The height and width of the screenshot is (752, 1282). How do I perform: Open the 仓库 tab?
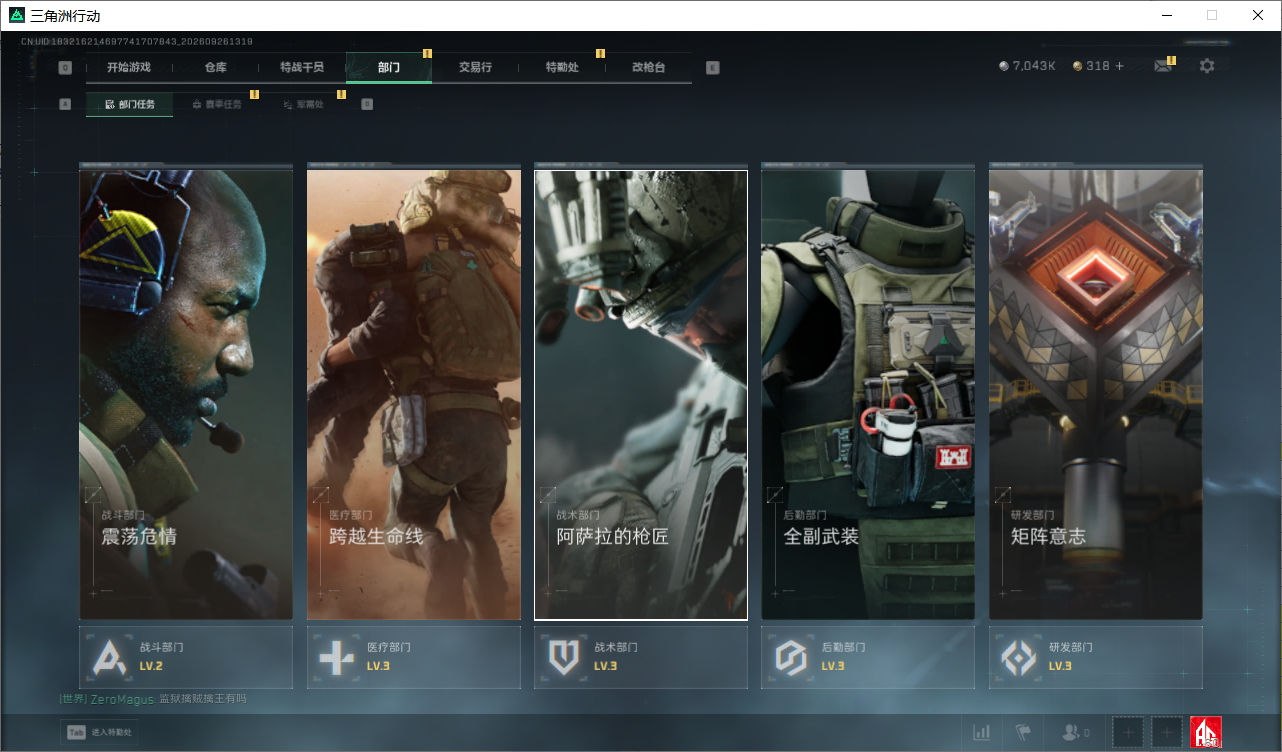coord(216,67)
